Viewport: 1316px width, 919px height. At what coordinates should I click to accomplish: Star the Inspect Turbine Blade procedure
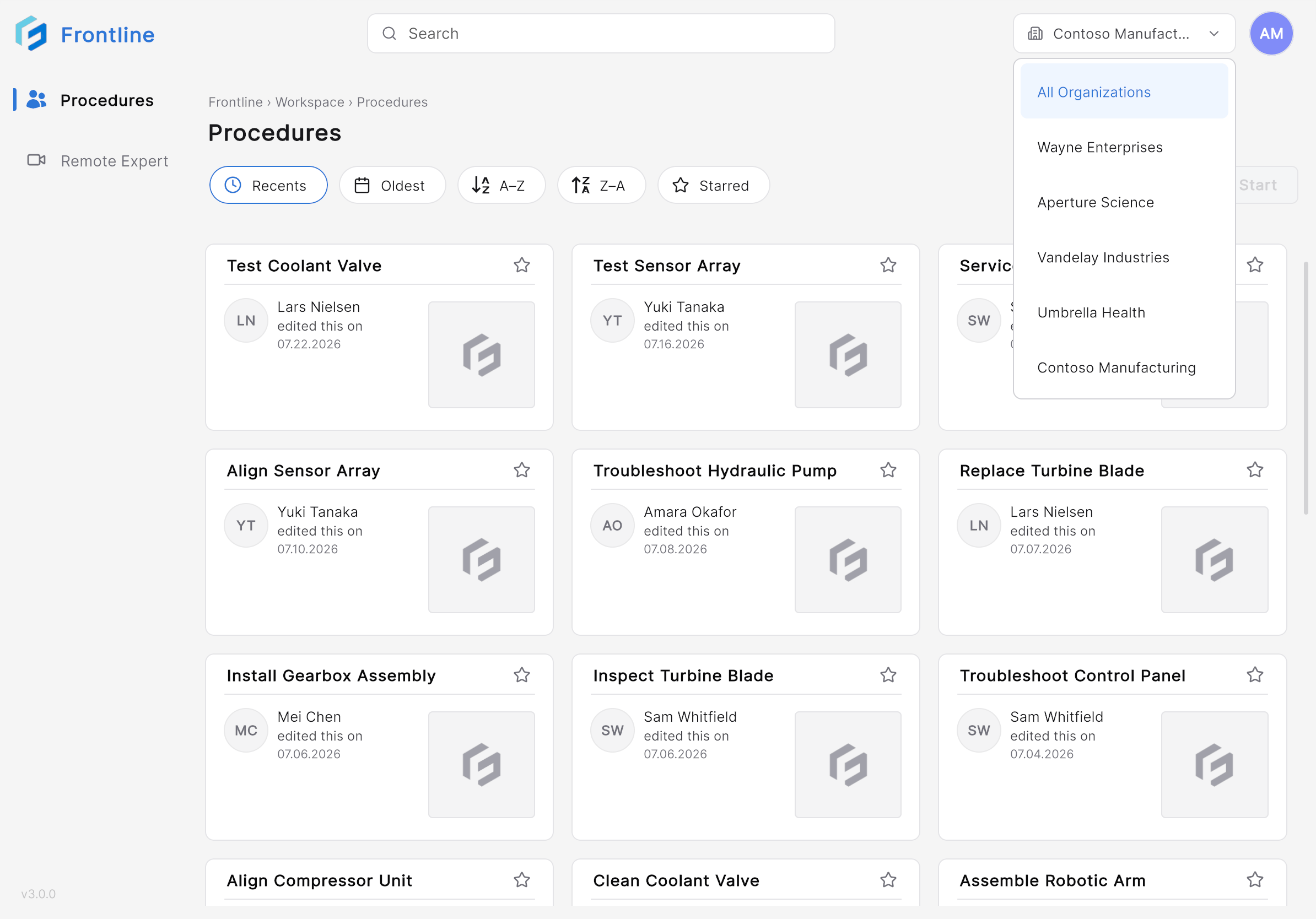888,675
